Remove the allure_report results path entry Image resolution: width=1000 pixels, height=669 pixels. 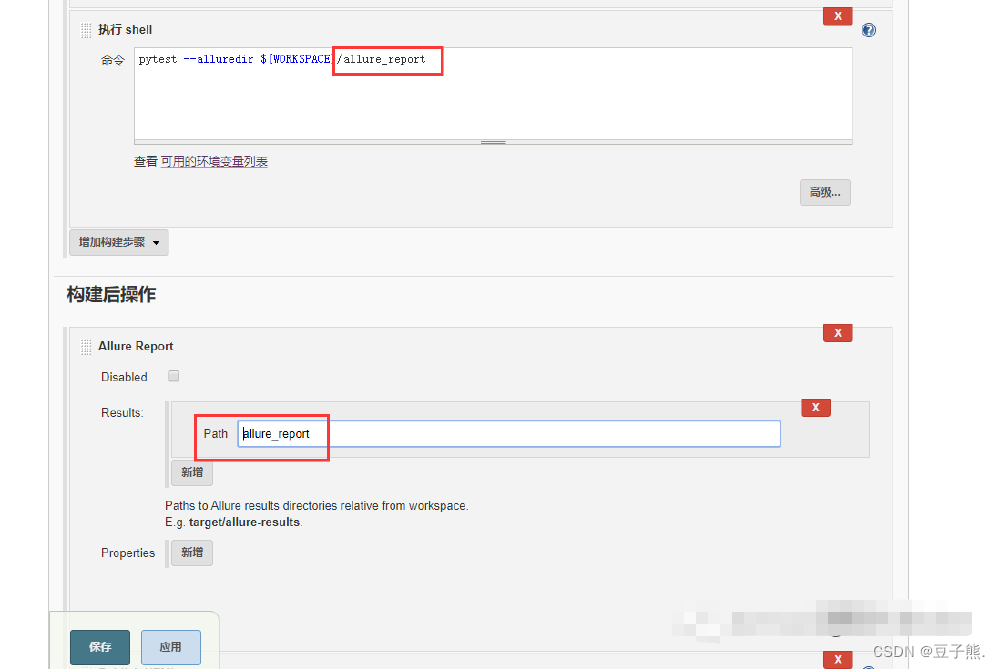816,408
